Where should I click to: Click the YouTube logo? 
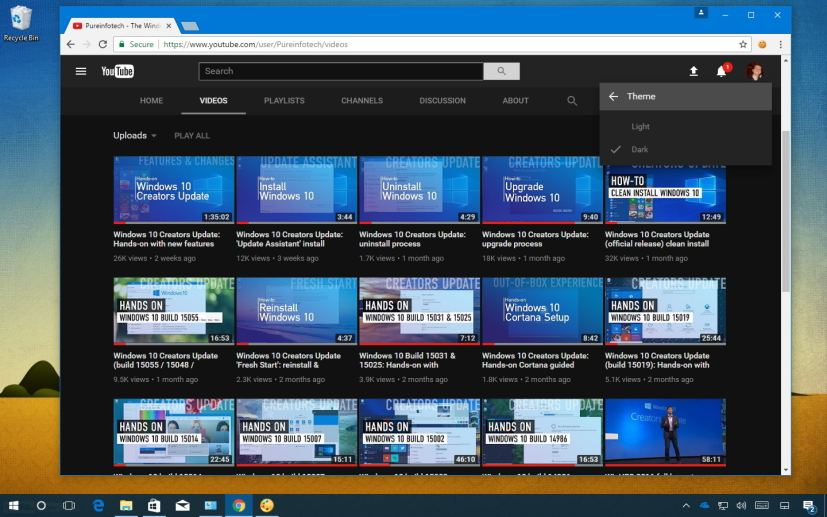[x=117, y=71]
